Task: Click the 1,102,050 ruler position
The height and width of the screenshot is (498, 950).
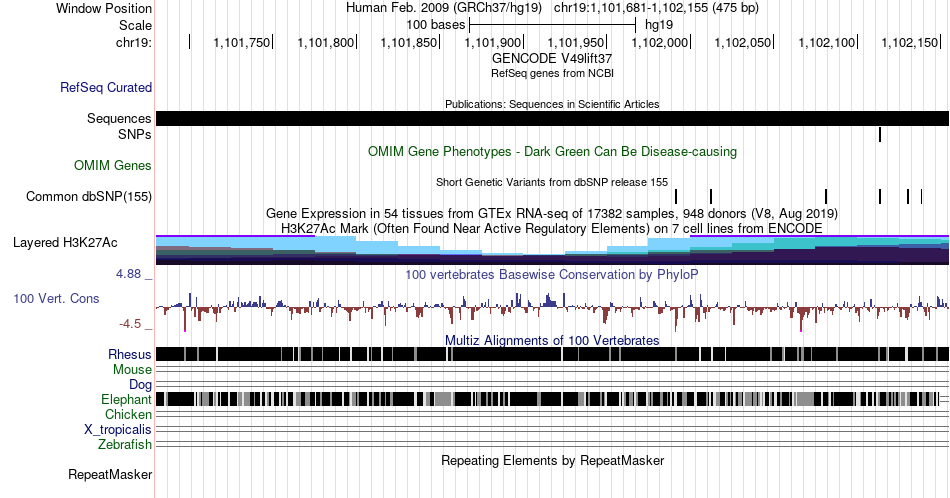Action: 743,42
